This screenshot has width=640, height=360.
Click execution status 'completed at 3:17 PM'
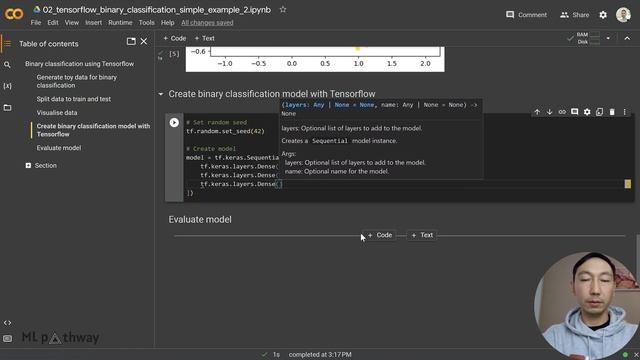(320, 355)
